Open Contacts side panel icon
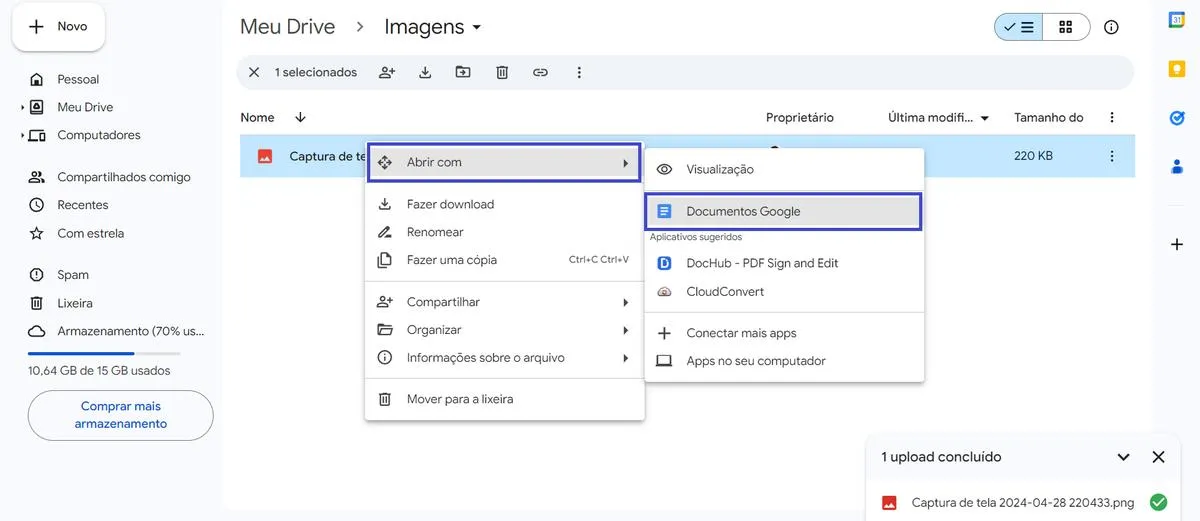 (x=1177, y=165)
